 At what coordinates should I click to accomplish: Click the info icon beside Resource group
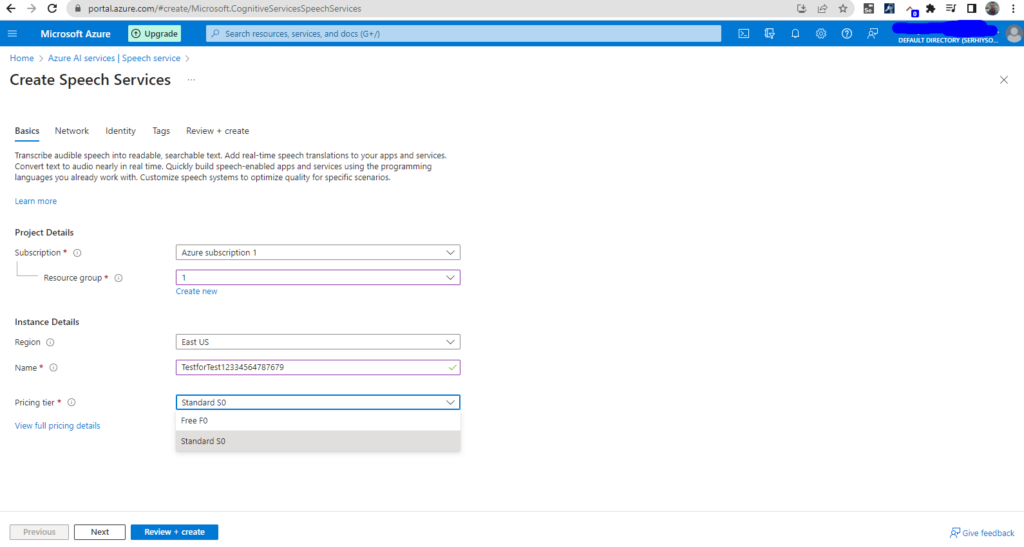(119, 278)
